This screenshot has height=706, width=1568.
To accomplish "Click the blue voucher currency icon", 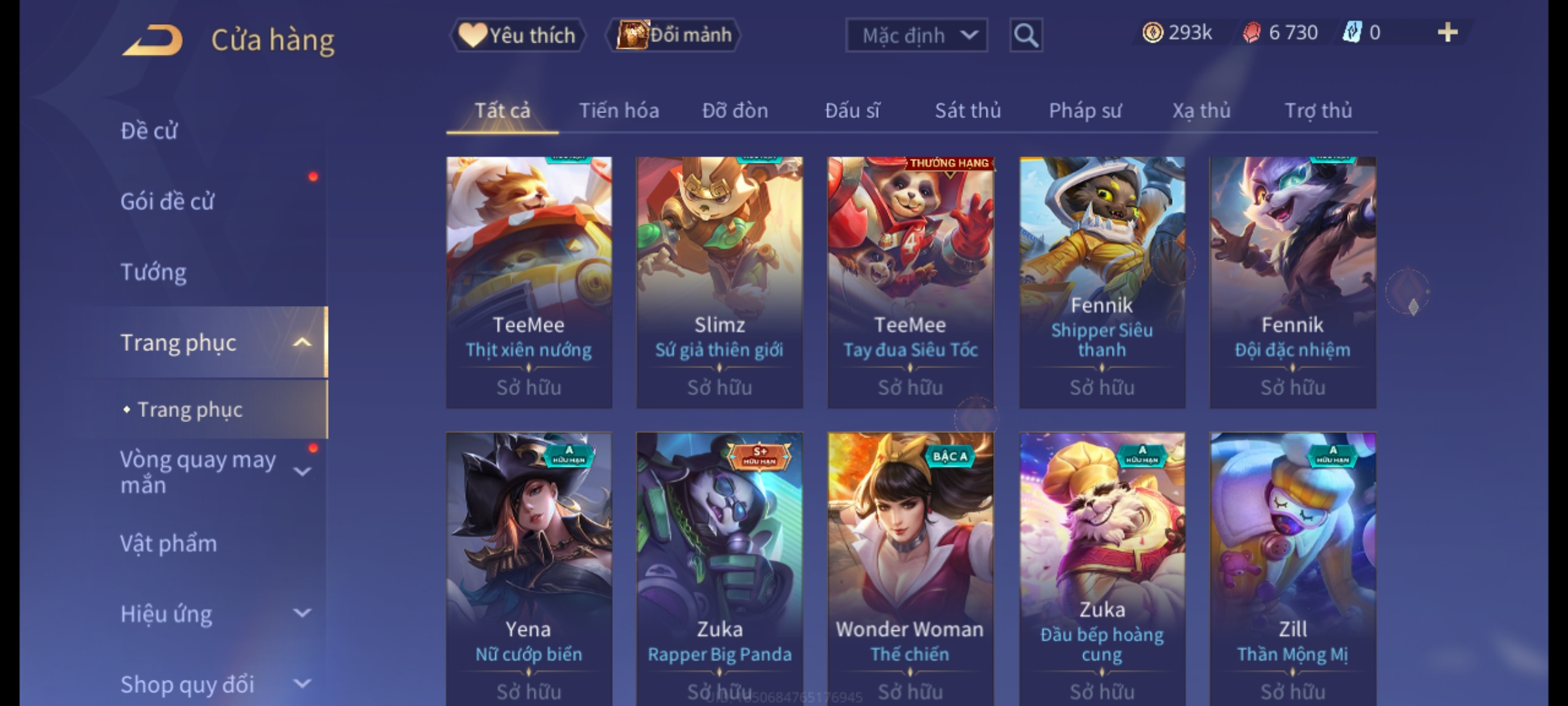I will coord(1352,33).
